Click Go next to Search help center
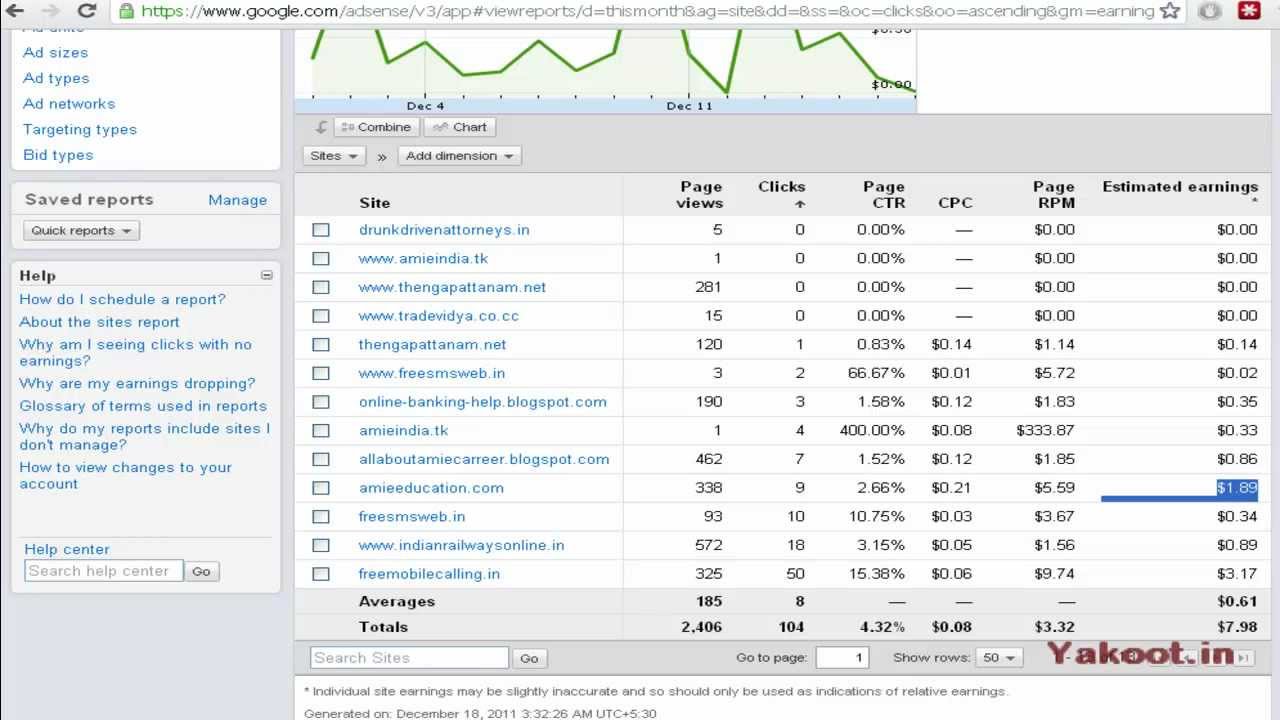Image resolution: width=1280 pixels, height=720 pixels. (x=201, y=572)
